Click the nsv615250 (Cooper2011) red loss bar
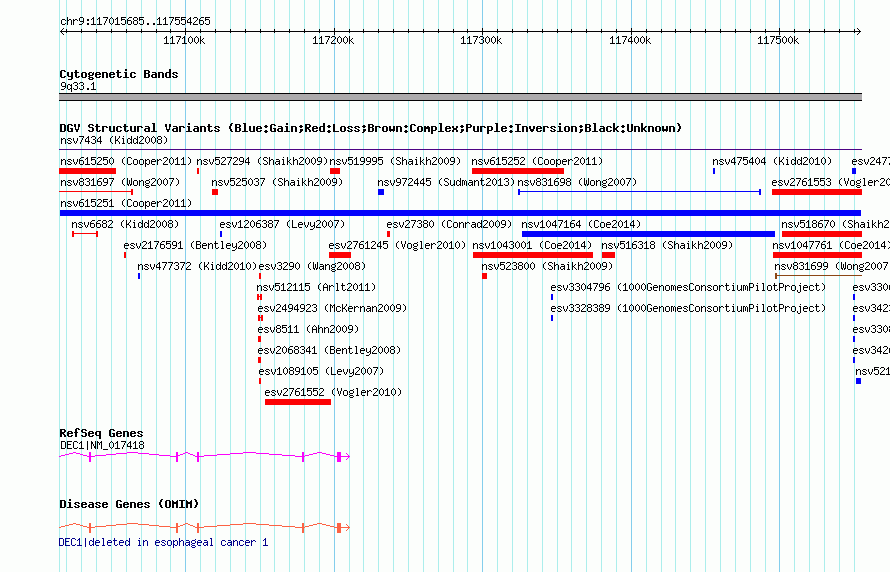The width and height of the screenshot is (890, 572). pos(88,171)
